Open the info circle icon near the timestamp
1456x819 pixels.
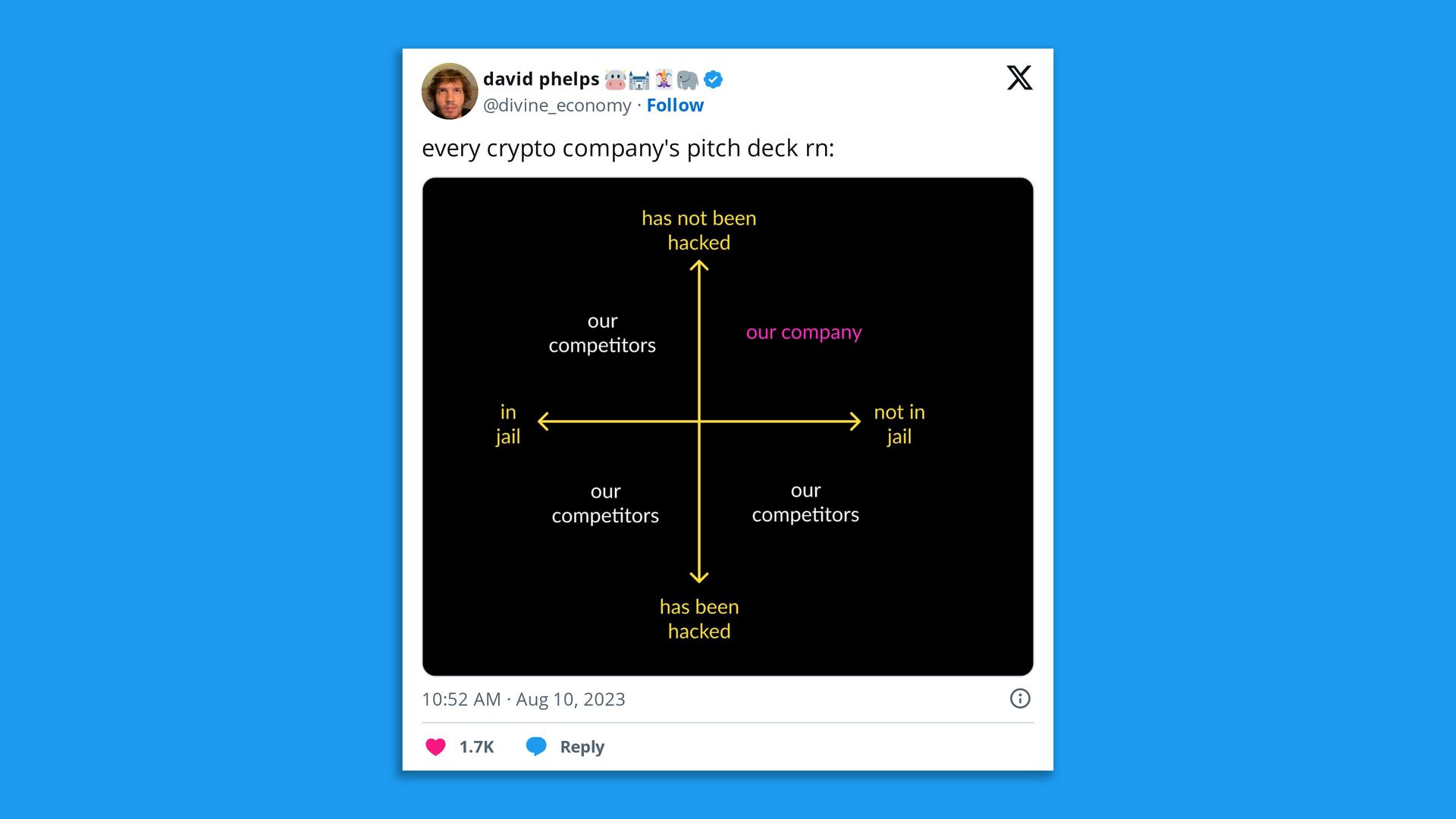click(1021, 698)
